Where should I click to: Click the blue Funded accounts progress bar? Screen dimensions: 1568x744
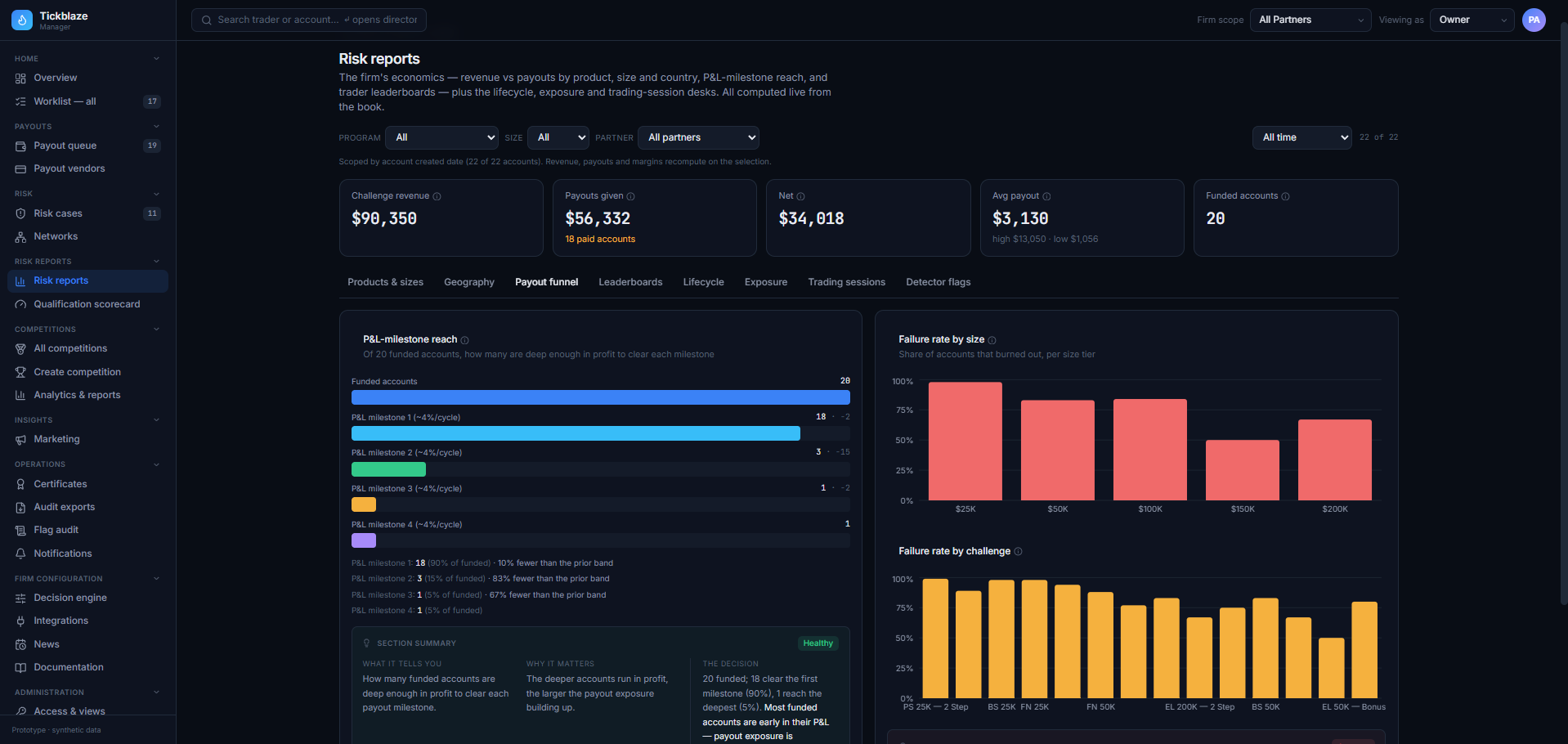[600, 397]
